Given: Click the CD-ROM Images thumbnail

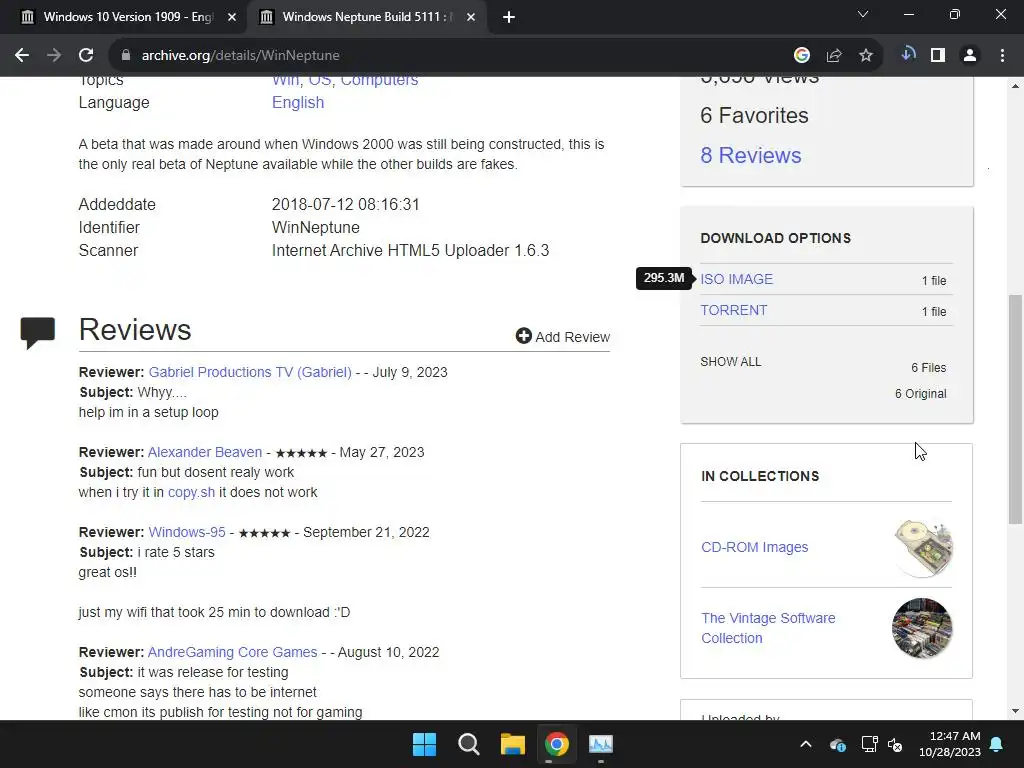Looking at the screenshot, I should coord(923,548).
